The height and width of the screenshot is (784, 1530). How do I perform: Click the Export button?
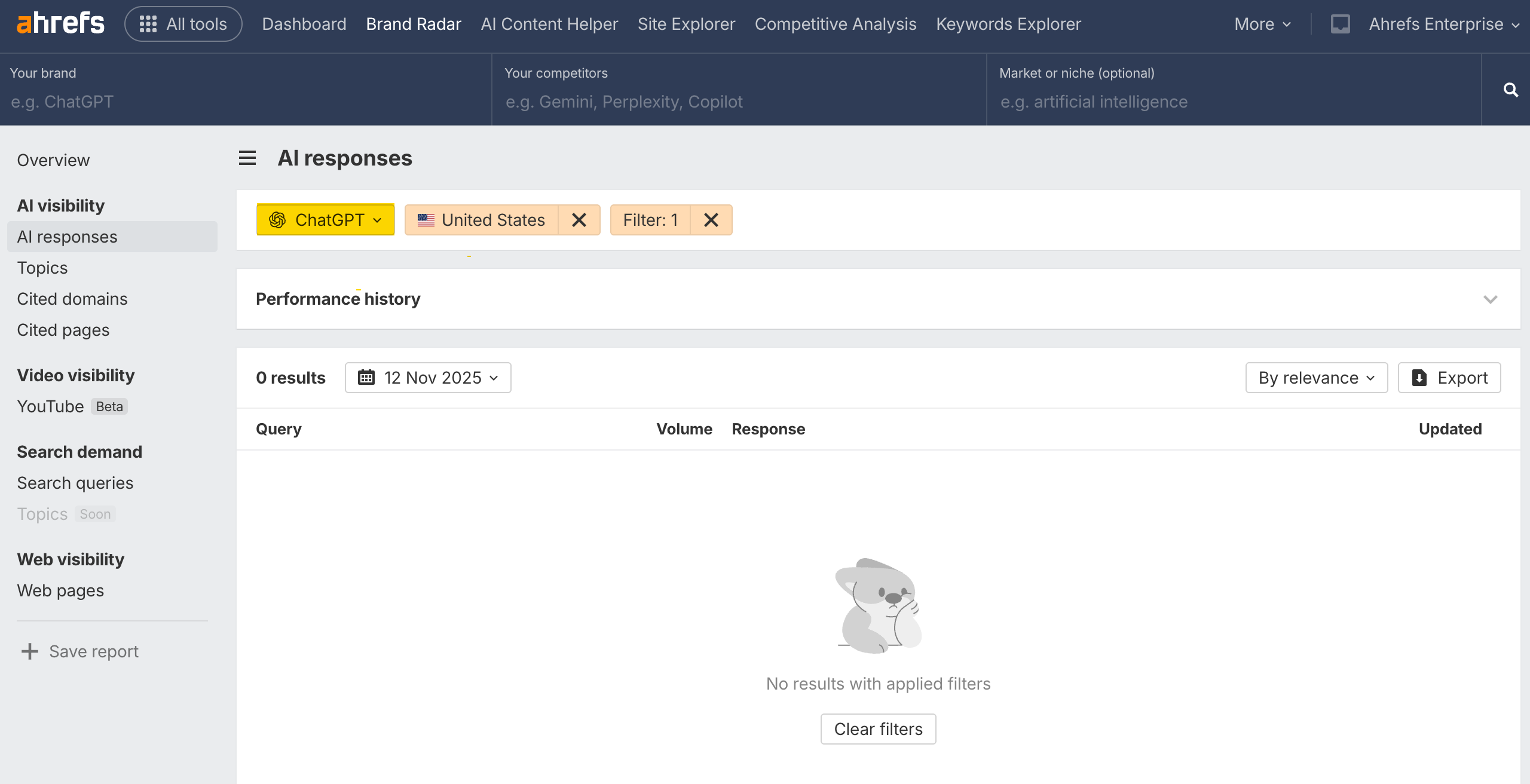(x=1449, y=378)
